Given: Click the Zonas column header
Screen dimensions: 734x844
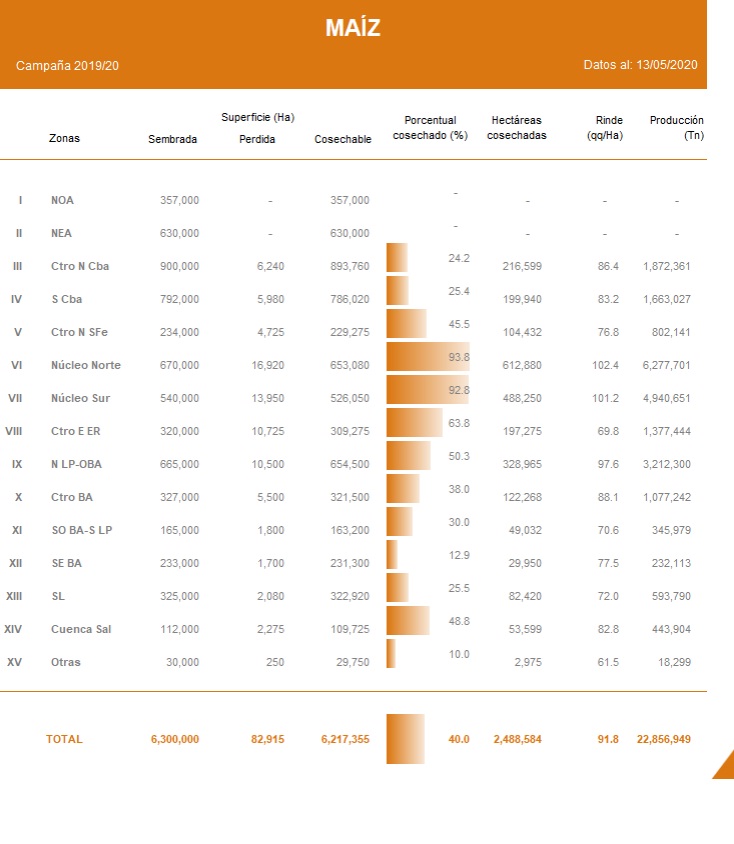Looking at the screenshot, I should point(64,138).
